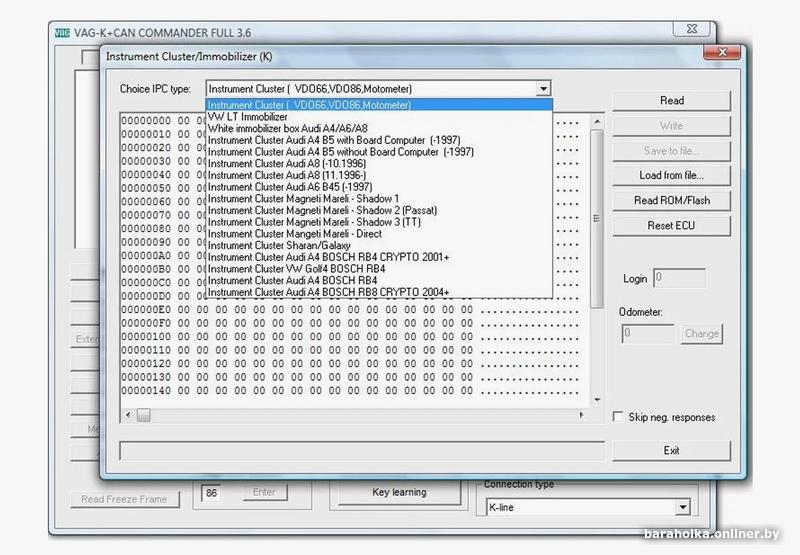The width and height of the screenshot is (800, 555).
Task: Open Load from file dialog
Action: click(x=671, y=175)
